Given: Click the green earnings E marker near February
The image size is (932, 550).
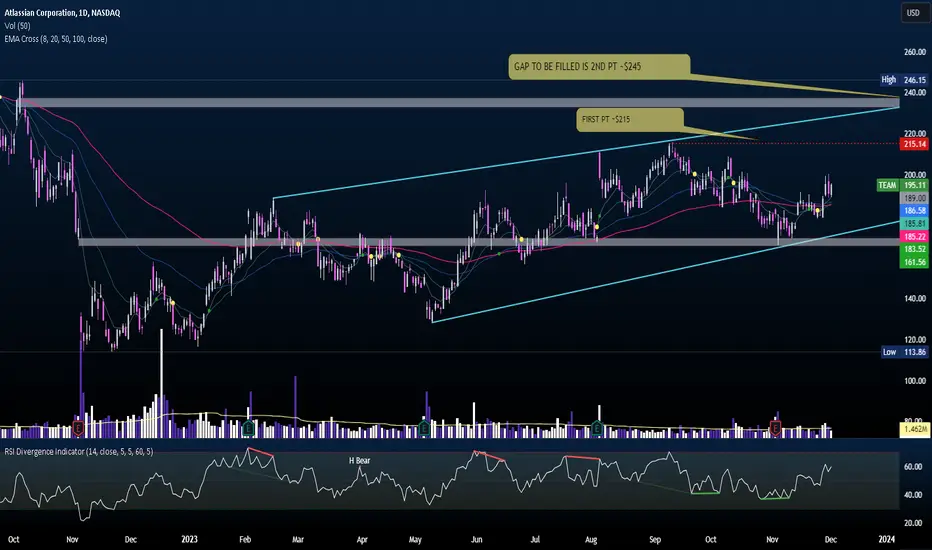Looking at the screenshot, I should [248, 428].
